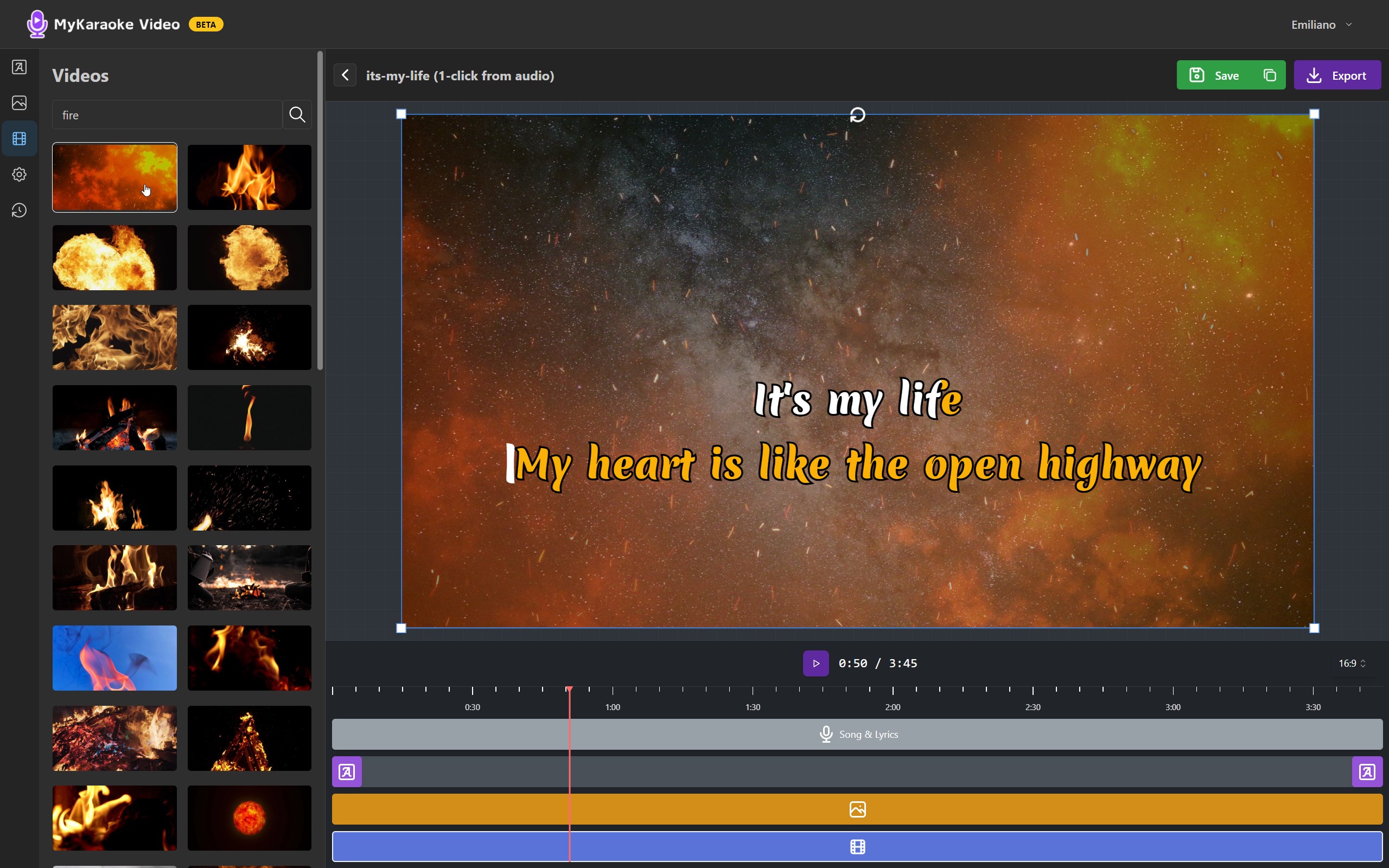
Task: Click the fire search input field
Action: point(167,115)
